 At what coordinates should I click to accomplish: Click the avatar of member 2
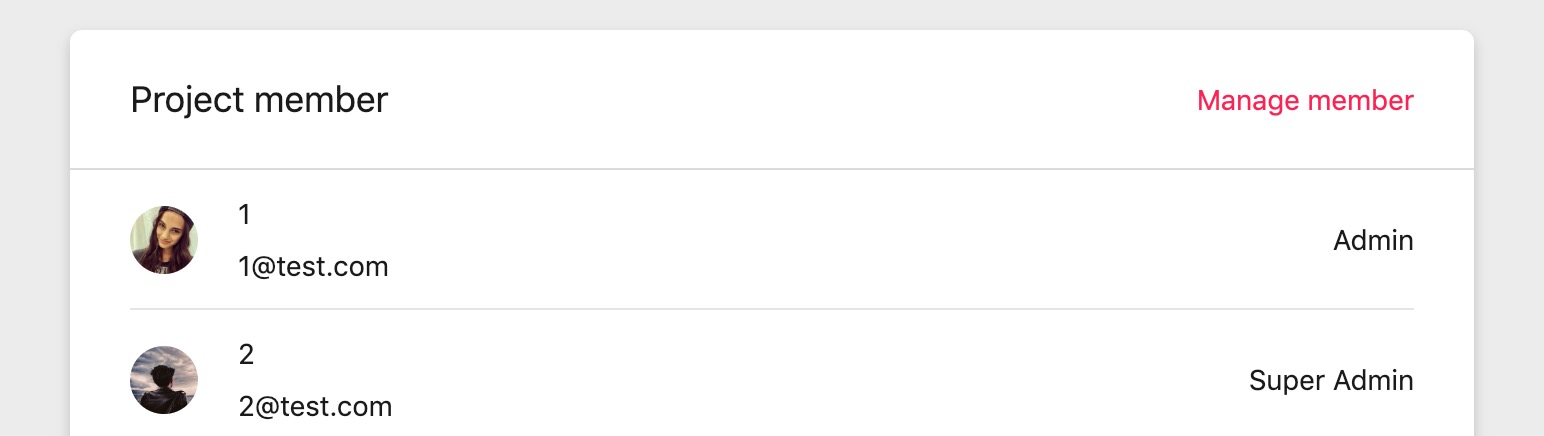pyautogui.click(x=164, y=380)
